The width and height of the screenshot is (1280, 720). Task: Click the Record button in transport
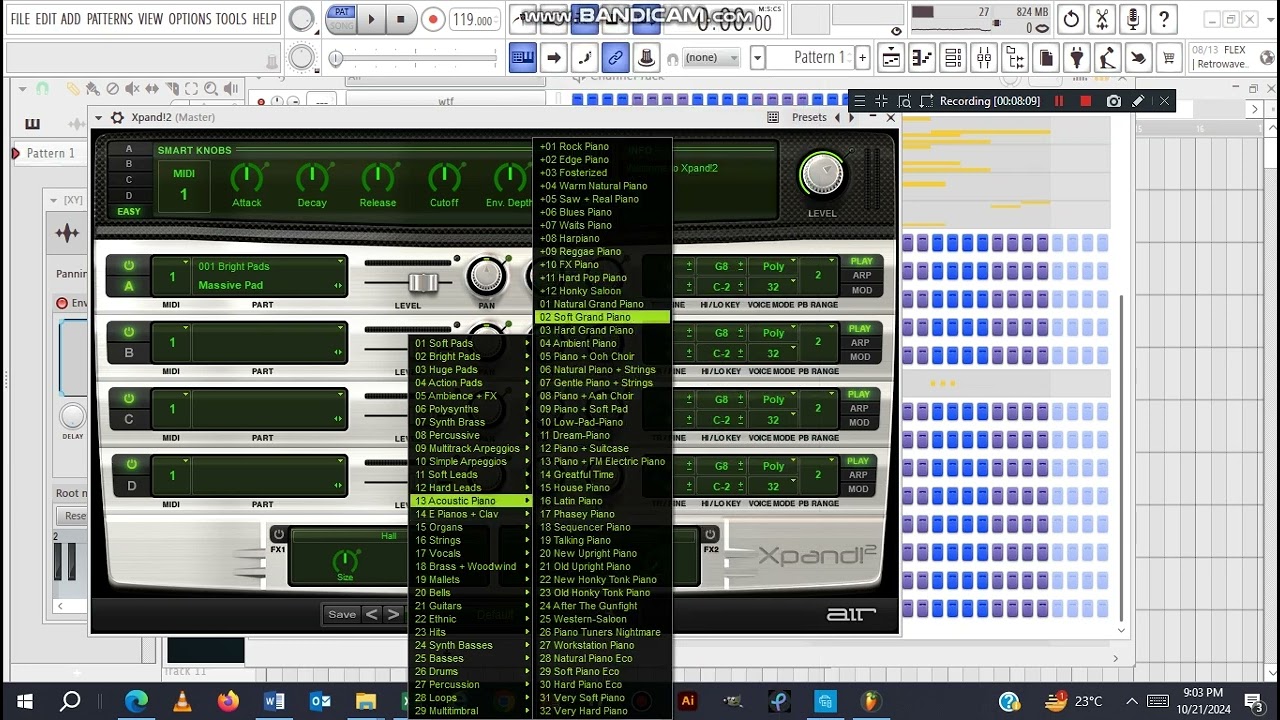point(433,19)
